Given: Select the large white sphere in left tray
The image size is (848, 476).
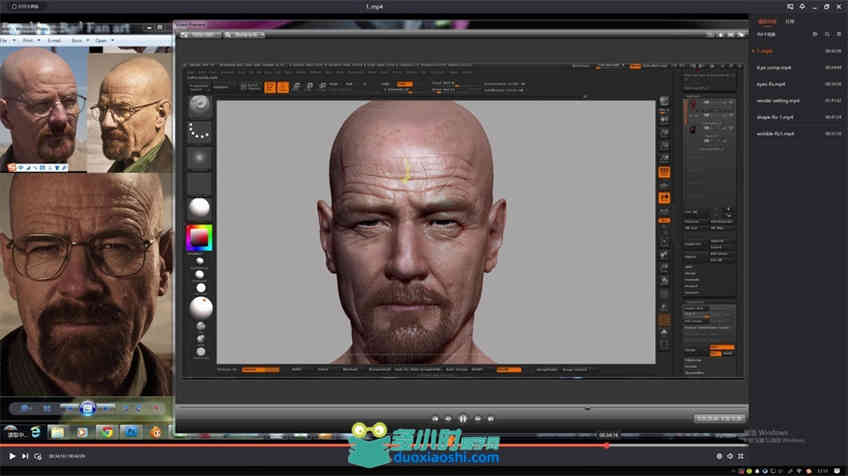Looking at the screenshot, I should pos(201,308).
